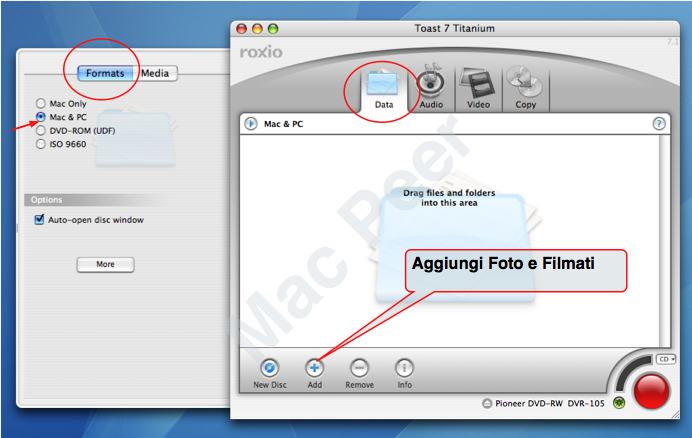The height and width of the screenshot is (438, 692).
Task: Click the red Burn button
Action: (651, 391)
